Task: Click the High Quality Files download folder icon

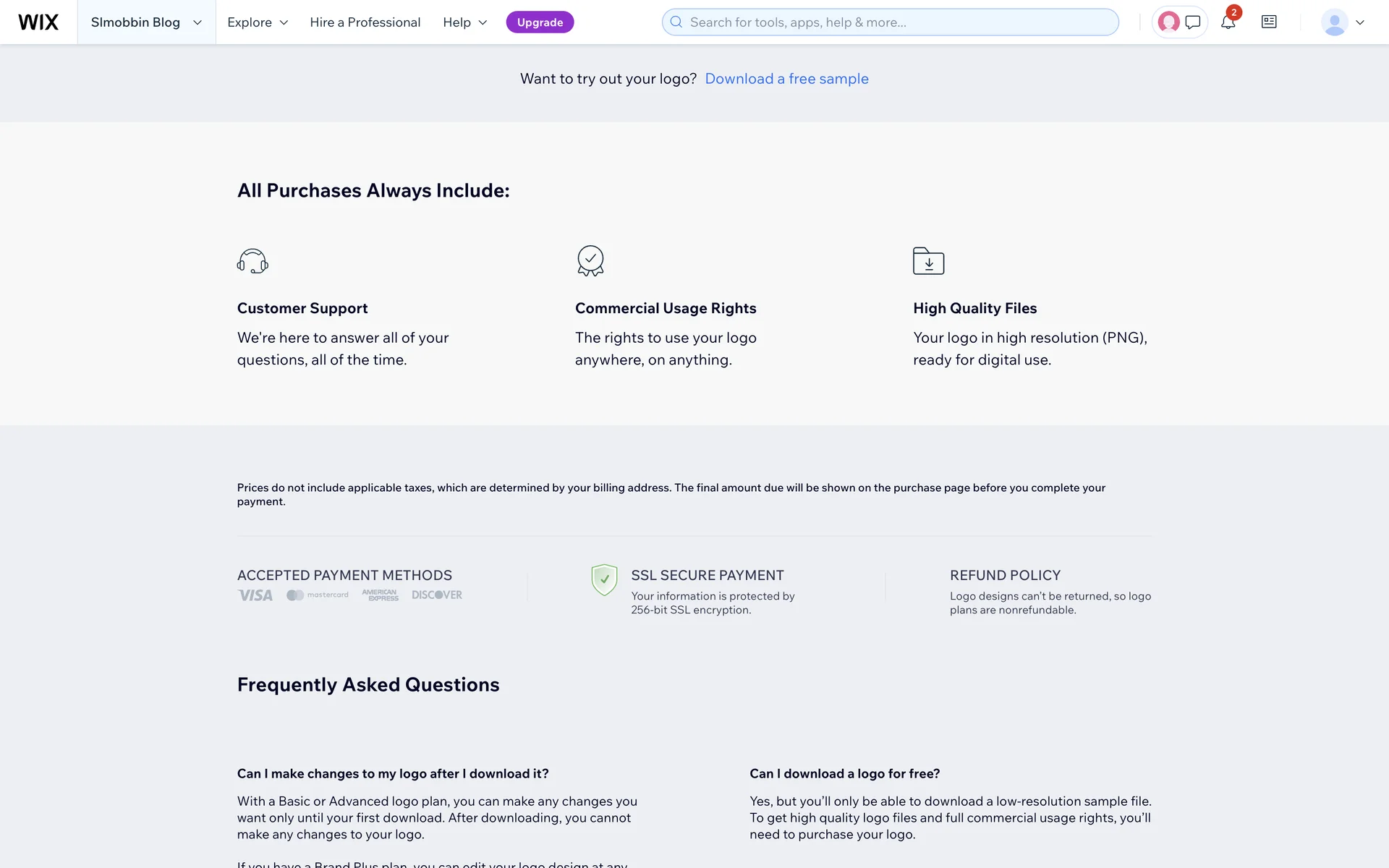Action: click(x=928, y=261)
